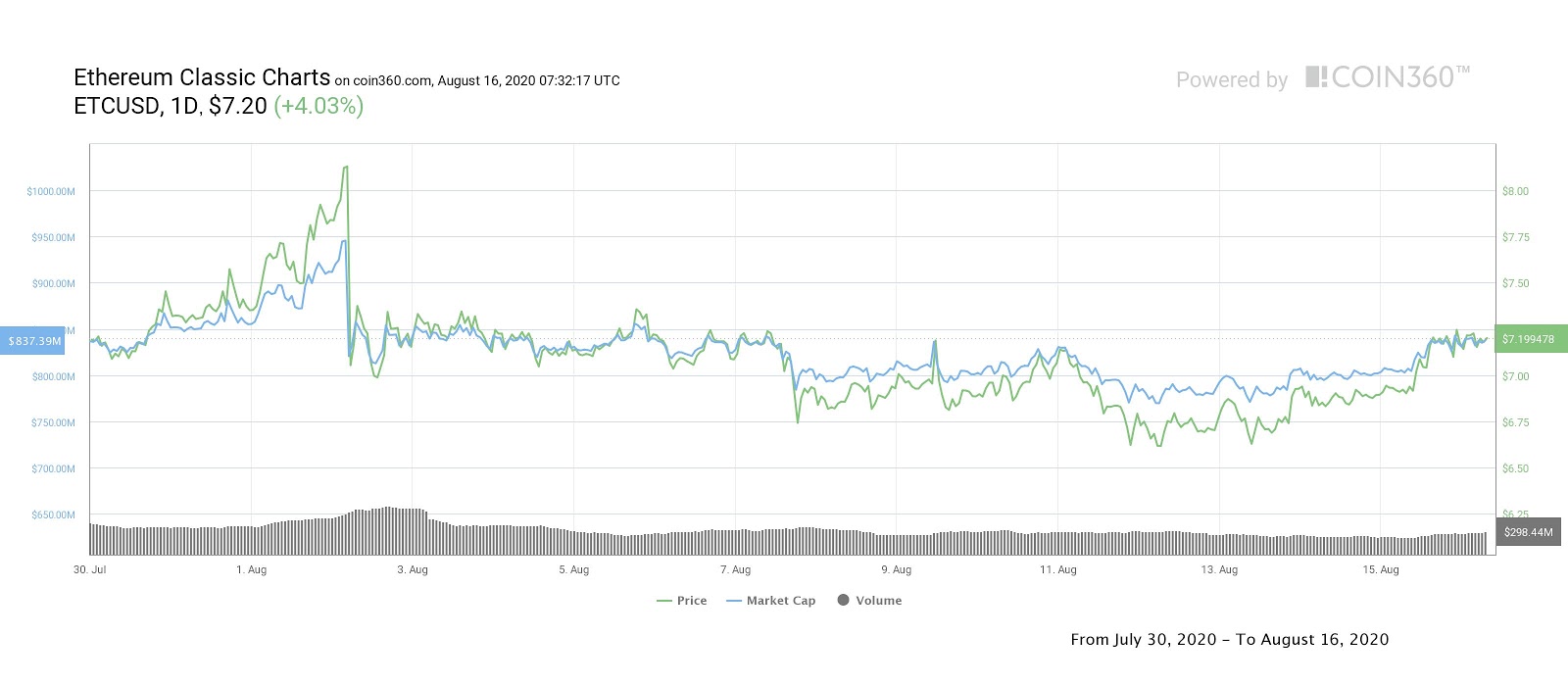This screenshot has width=1568, height=686.
Task: Click the green +4.03% change text
Action: click(x=318, y=106)
